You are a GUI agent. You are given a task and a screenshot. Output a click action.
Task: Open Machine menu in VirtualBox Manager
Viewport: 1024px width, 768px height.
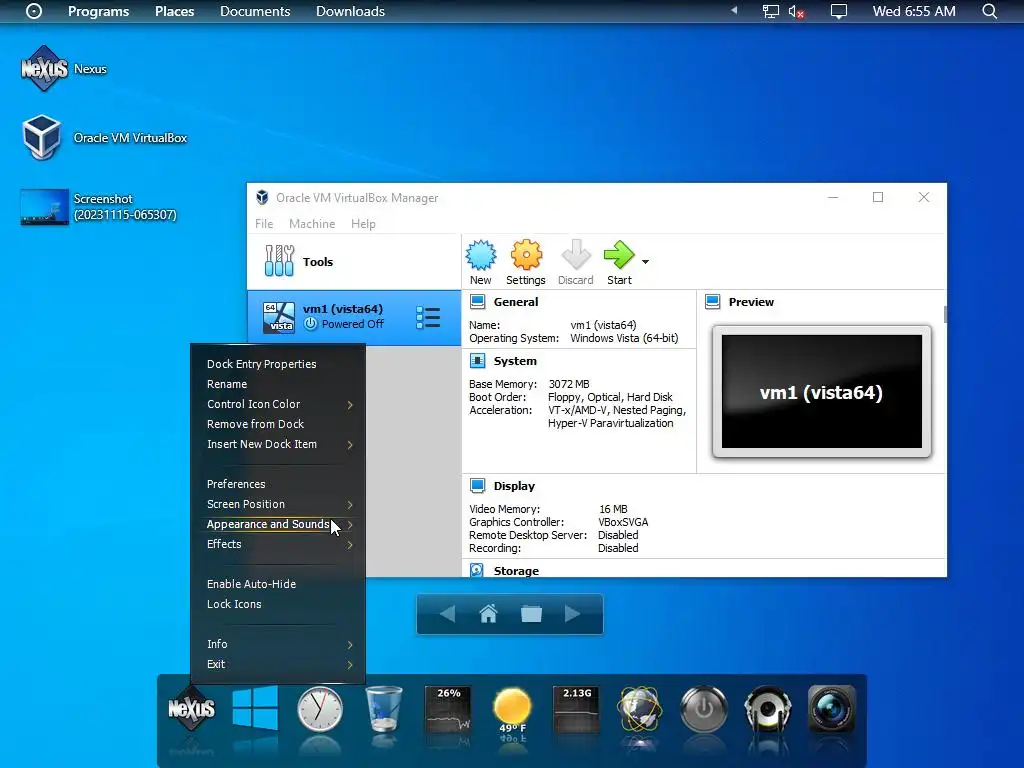(312, 223)
